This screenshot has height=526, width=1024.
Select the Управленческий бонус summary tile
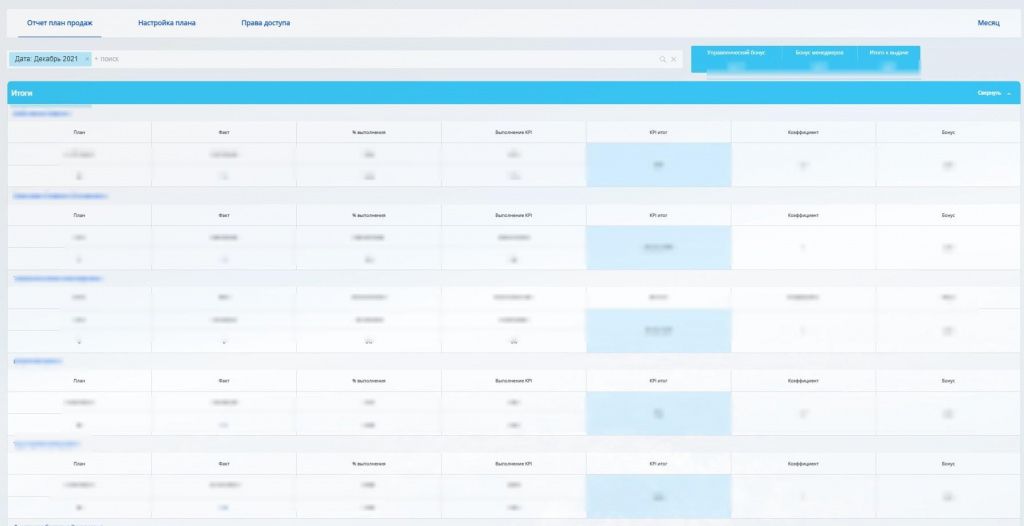tap(736, 59)
